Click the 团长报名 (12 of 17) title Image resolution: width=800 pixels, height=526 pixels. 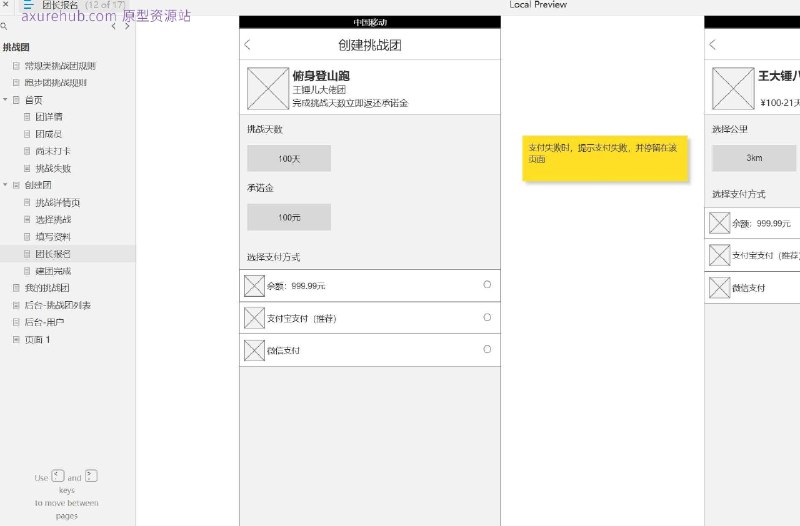point(84,5)
